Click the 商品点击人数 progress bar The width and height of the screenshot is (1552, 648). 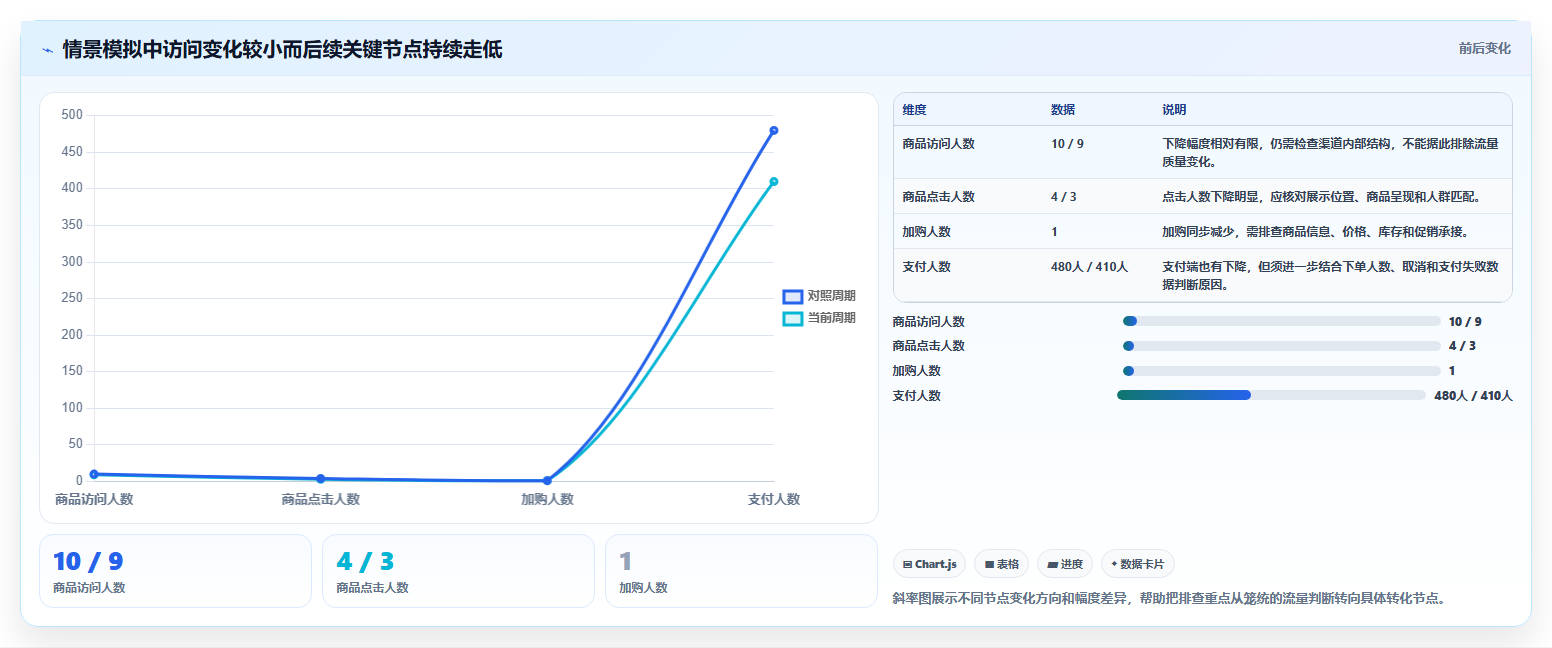pos(1282,346)
